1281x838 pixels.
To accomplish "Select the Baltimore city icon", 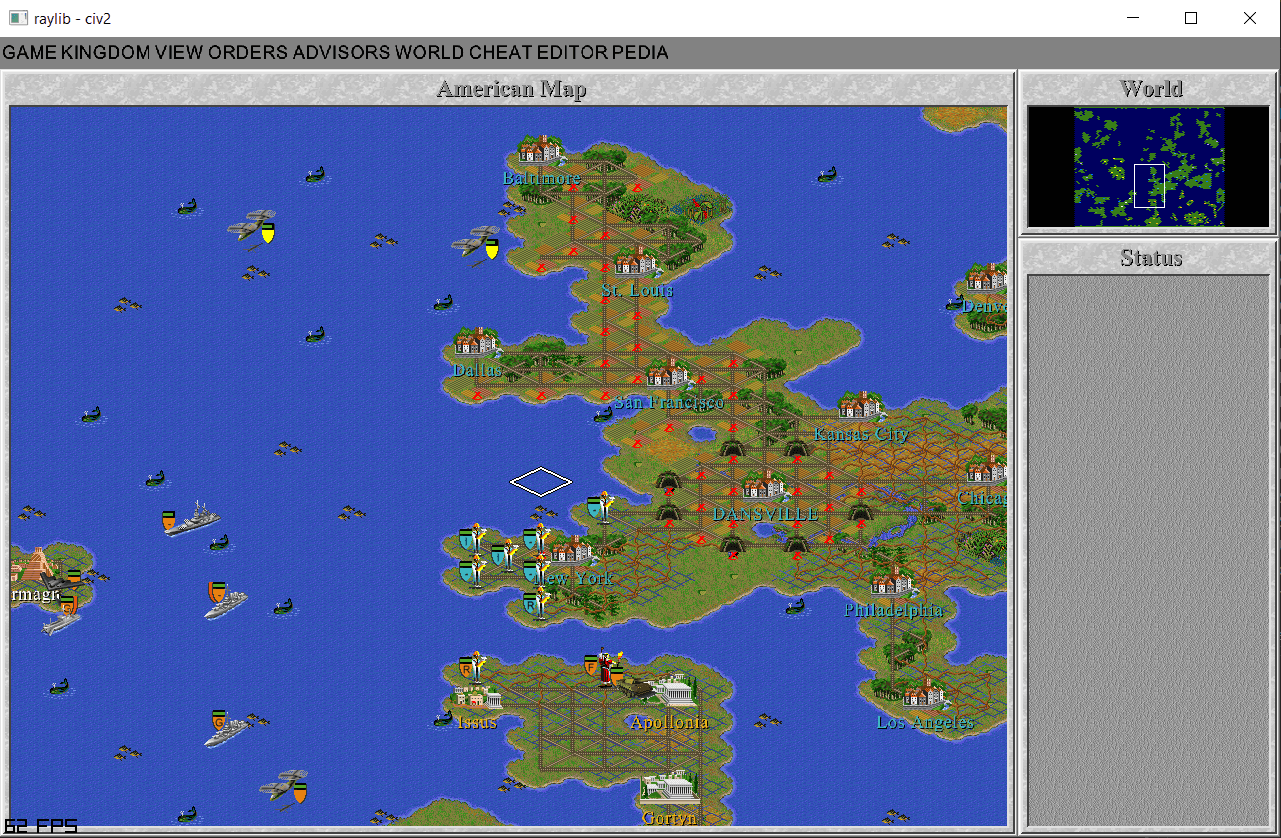I will 540,149.
